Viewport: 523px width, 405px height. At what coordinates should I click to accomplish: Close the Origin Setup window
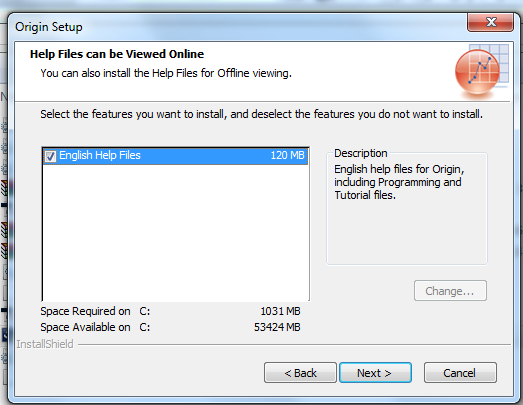[x=490, y=22]
